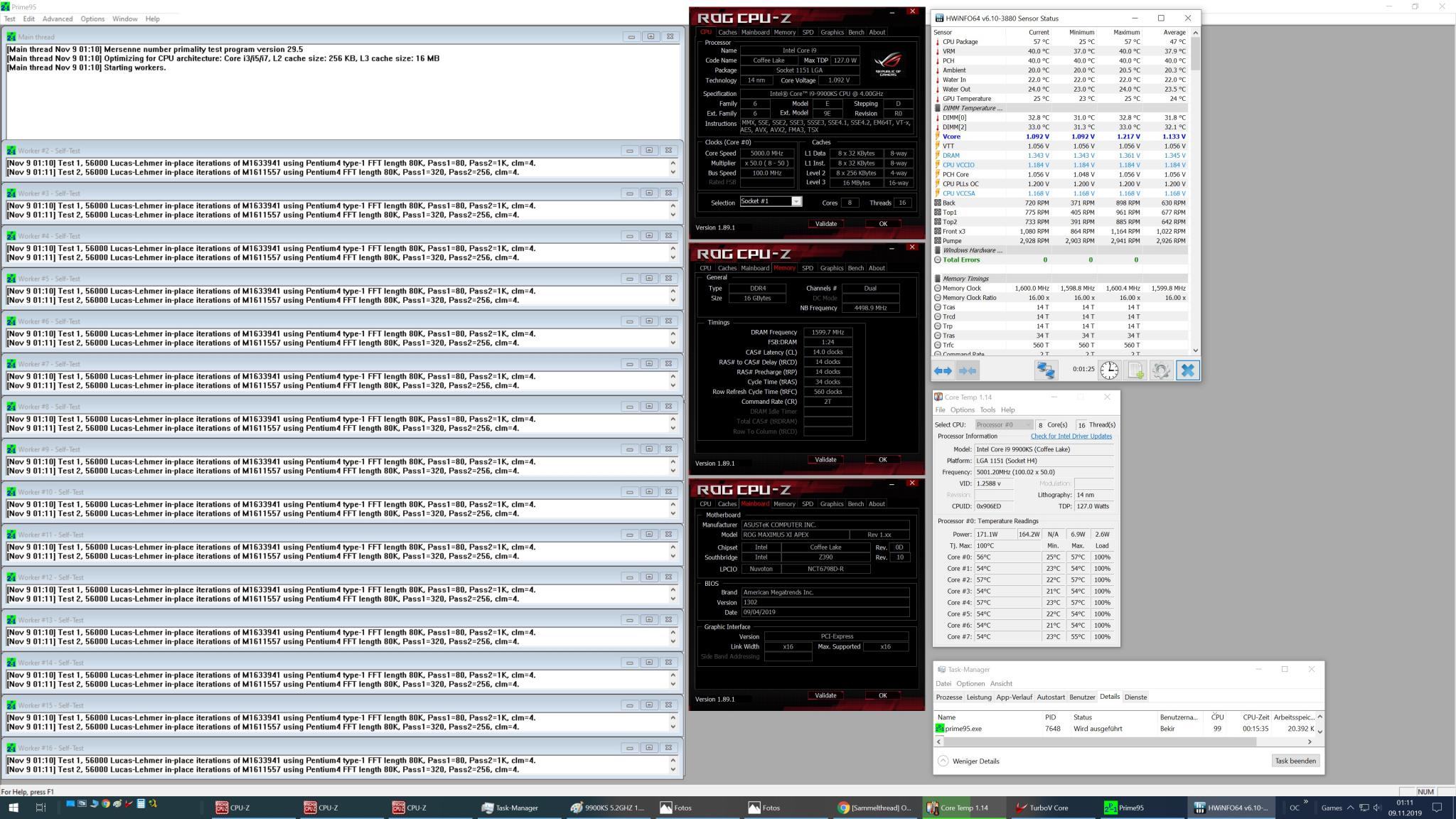Click Validate in bottom CPU-Z mainboard window
Viewport: 1456px width, 819px height.
825,695
